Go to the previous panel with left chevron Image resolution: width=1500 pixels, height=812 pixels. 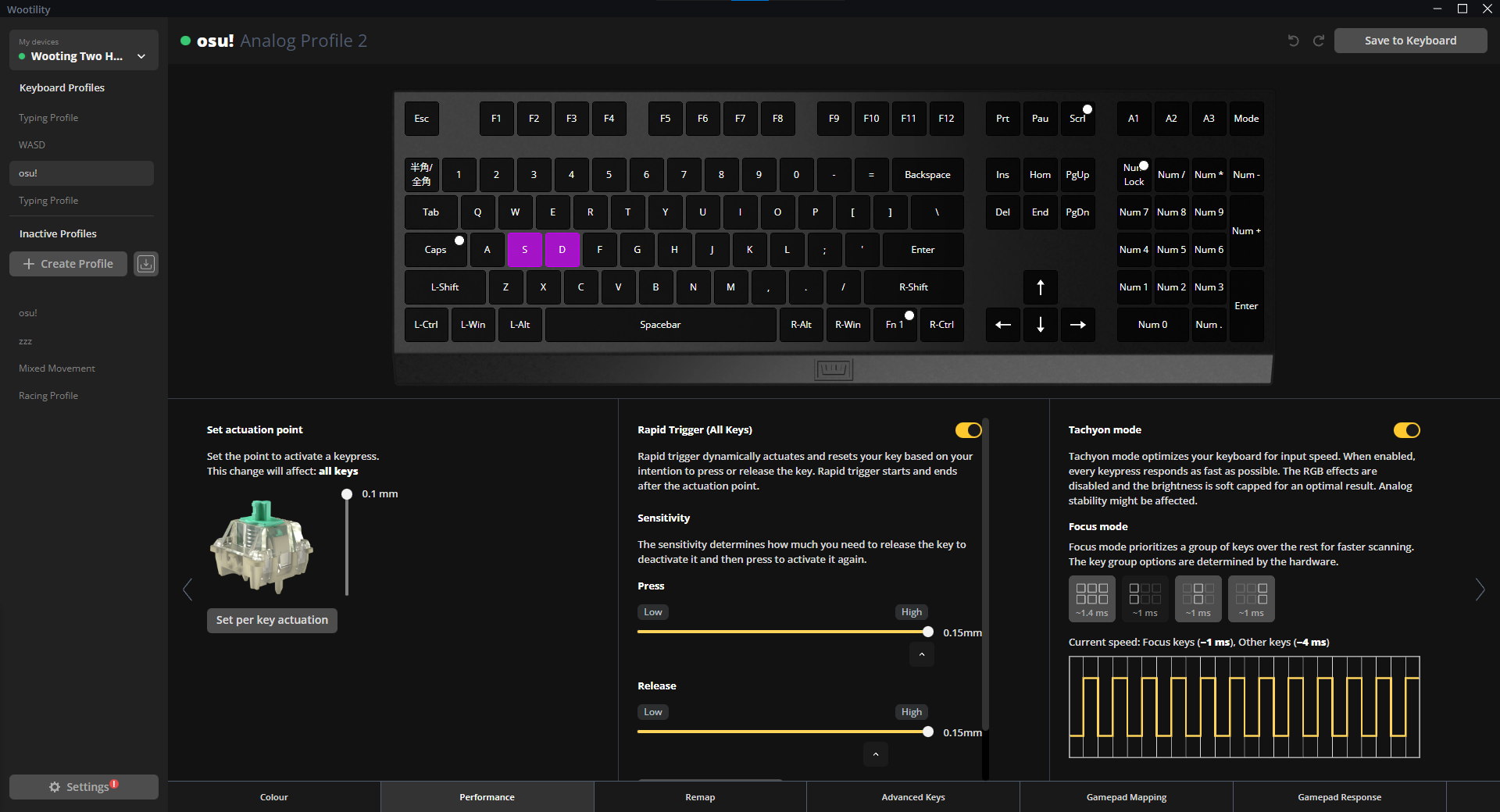(x=187, y=589)
